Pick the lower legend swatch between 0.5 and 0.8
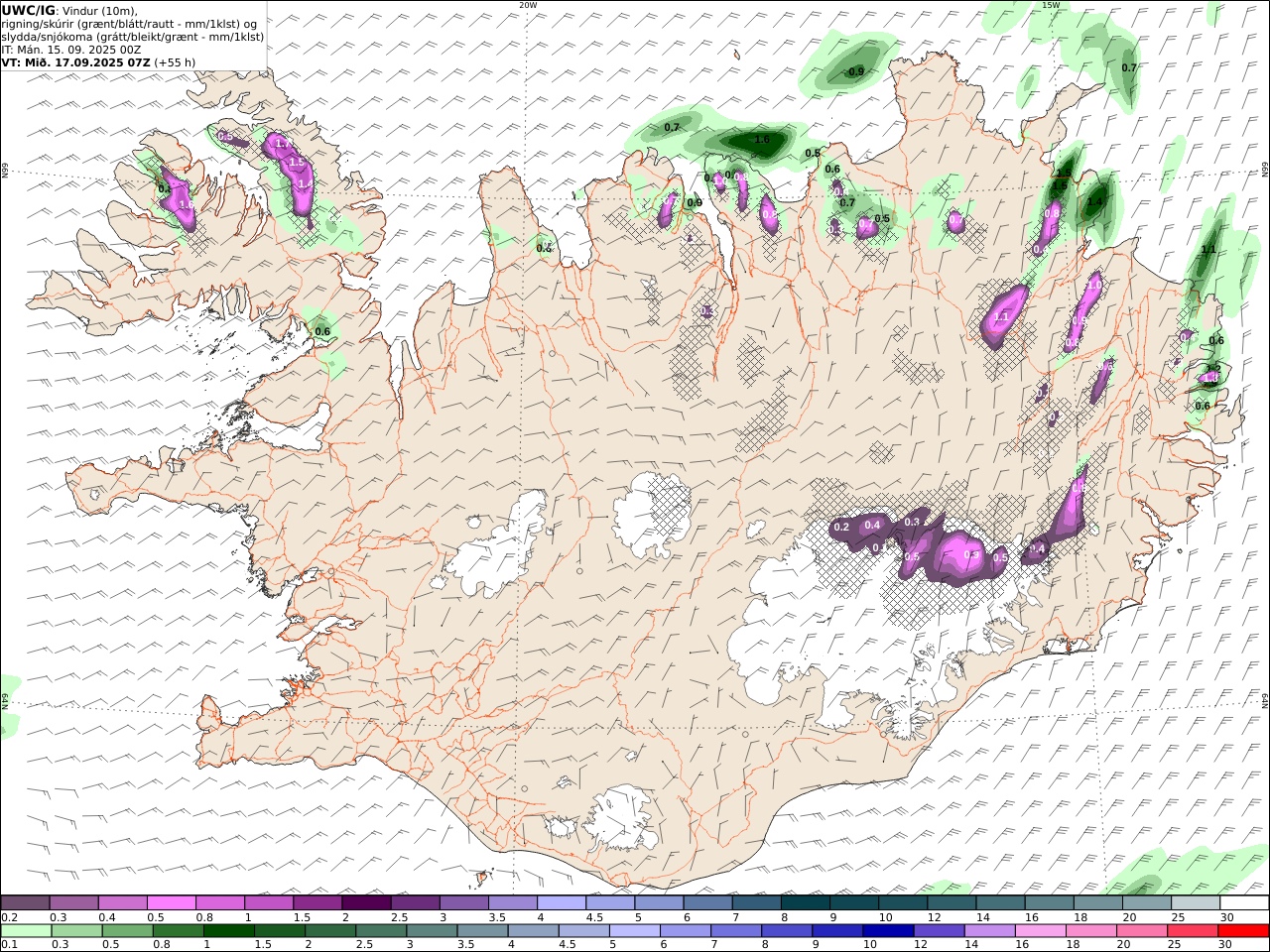The height and width of the screenshot is (952, 1270). click(127, 930)
